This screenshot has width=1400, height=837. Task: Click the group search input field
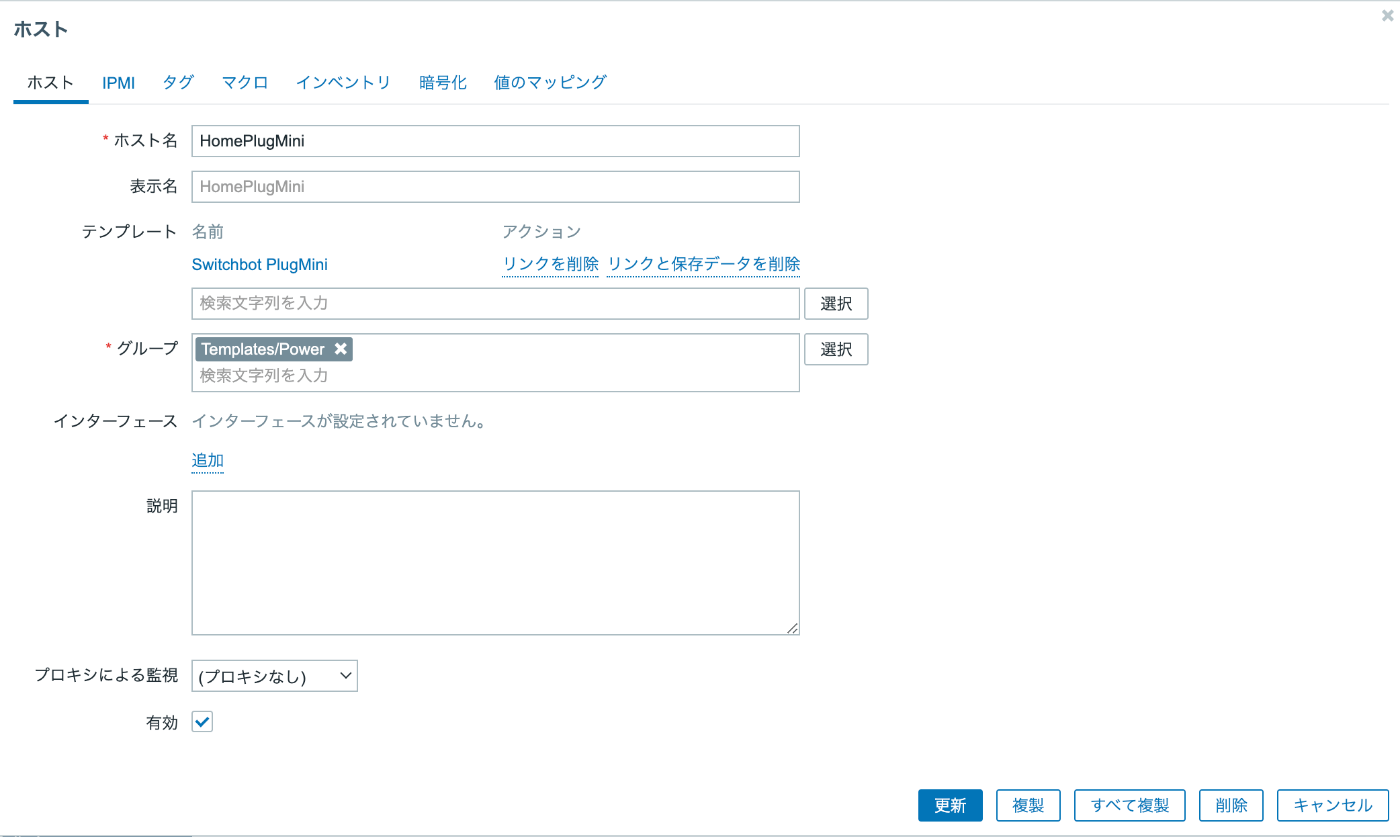496,376
